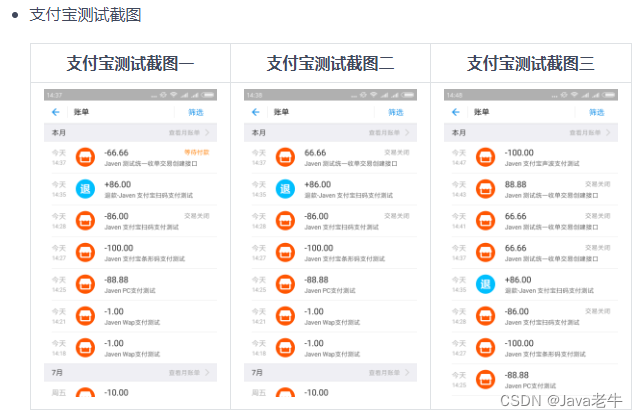This screenshot has width=638, height=417.
Task: Click merchant icon of 88.88 row in 截图三
Action: 485,189
